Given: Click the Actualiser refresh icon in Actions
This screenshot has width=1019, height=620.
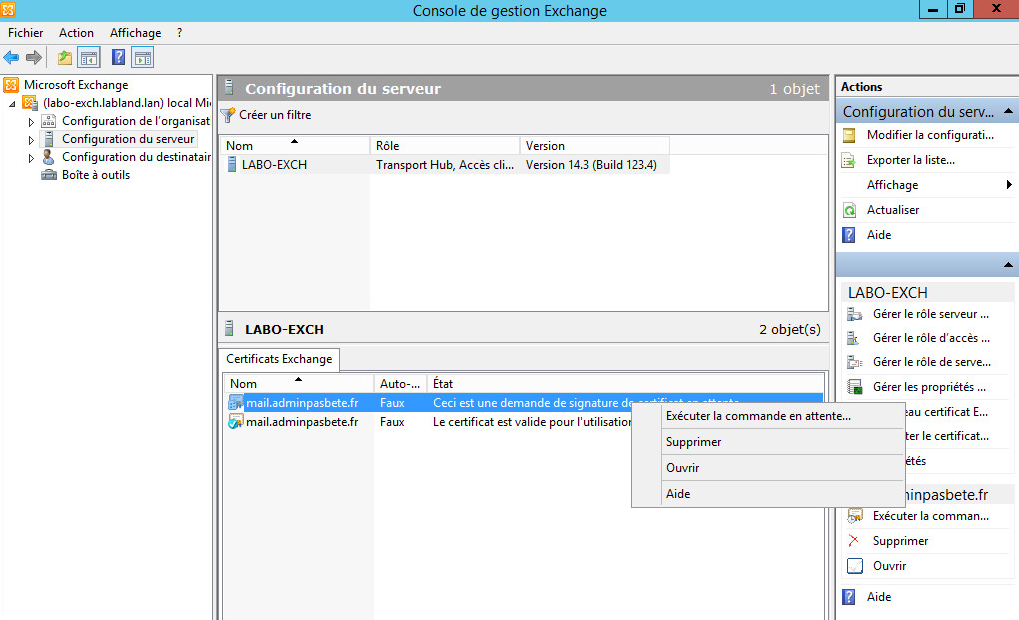Looking at the screenshot, I should (x=850, y=210).
